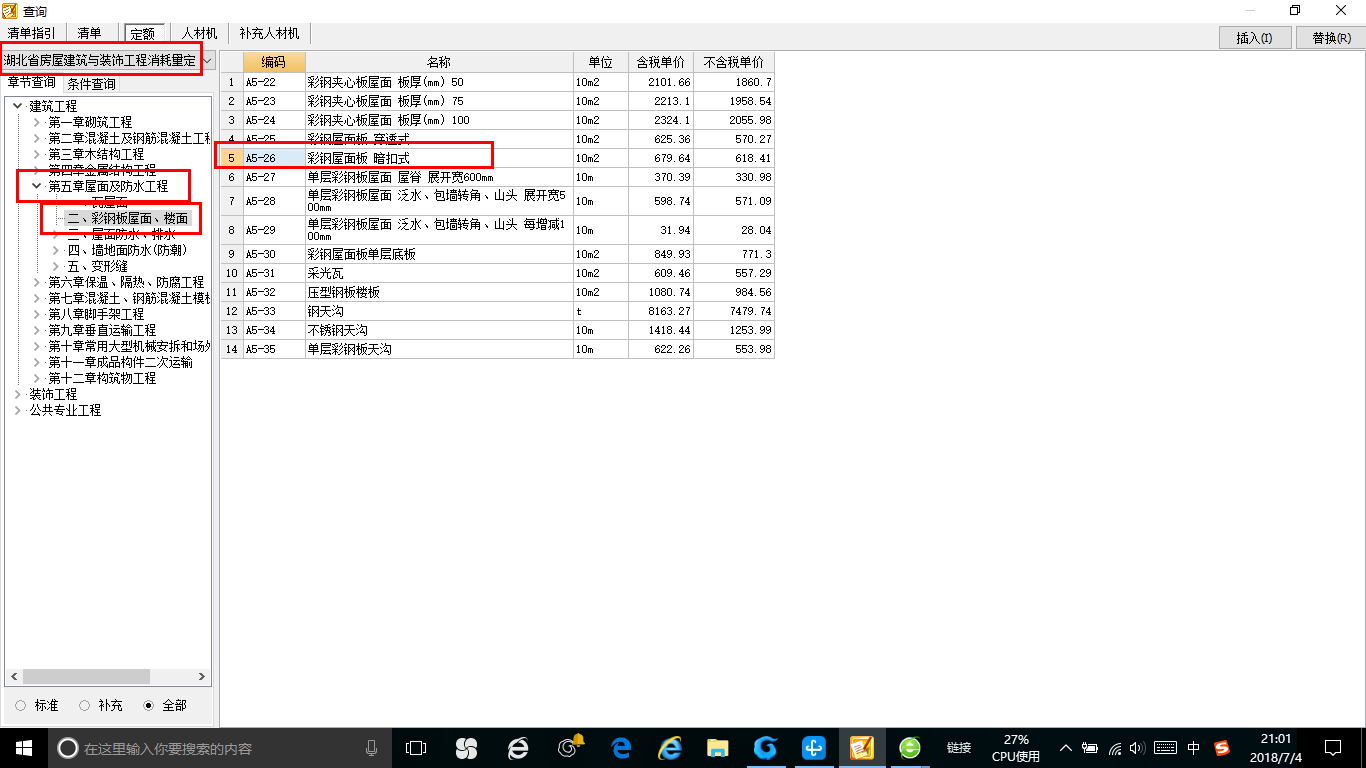The image size is (1366, 768).
Task: Open File Explorer folder icon
Action: (x=717, y=748)
